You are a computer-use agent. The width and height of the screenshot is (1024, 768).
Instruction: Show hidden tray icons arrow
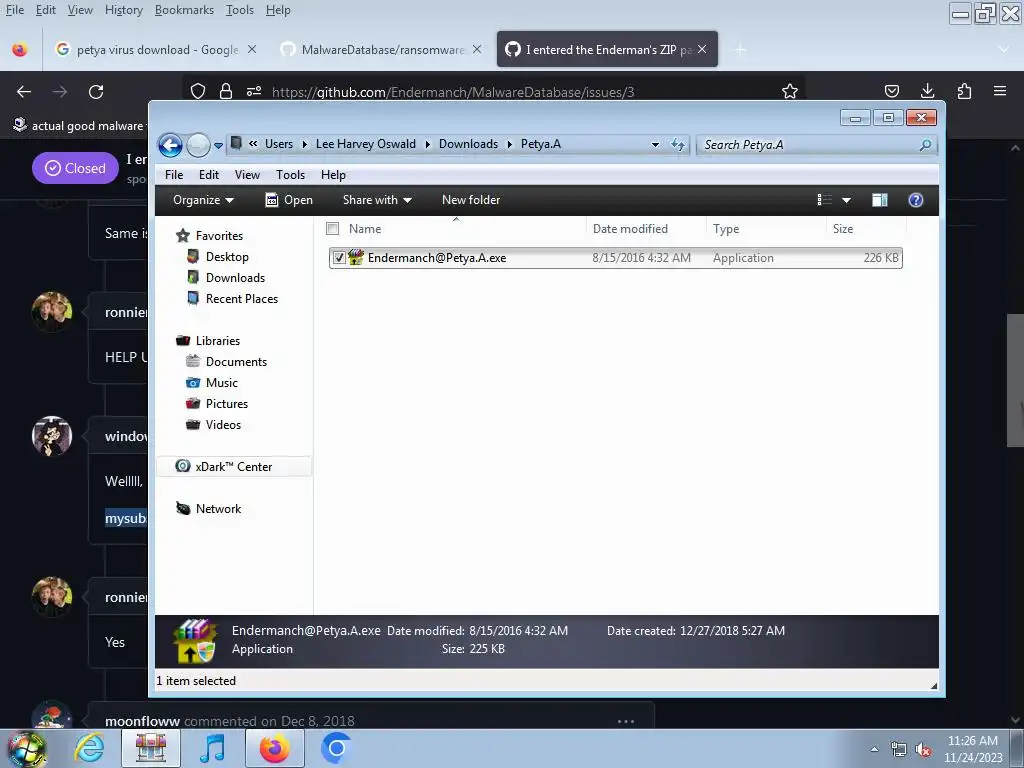[x=874, y=749]
